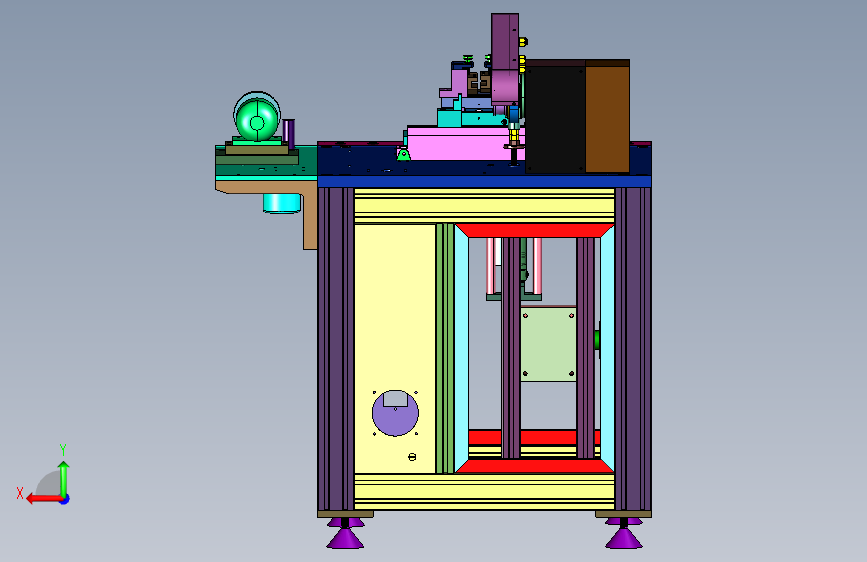This screenshot has height=562, width=867.
Task: Select the small purple cylinder beside the green motor
Action: coord(289,133)
